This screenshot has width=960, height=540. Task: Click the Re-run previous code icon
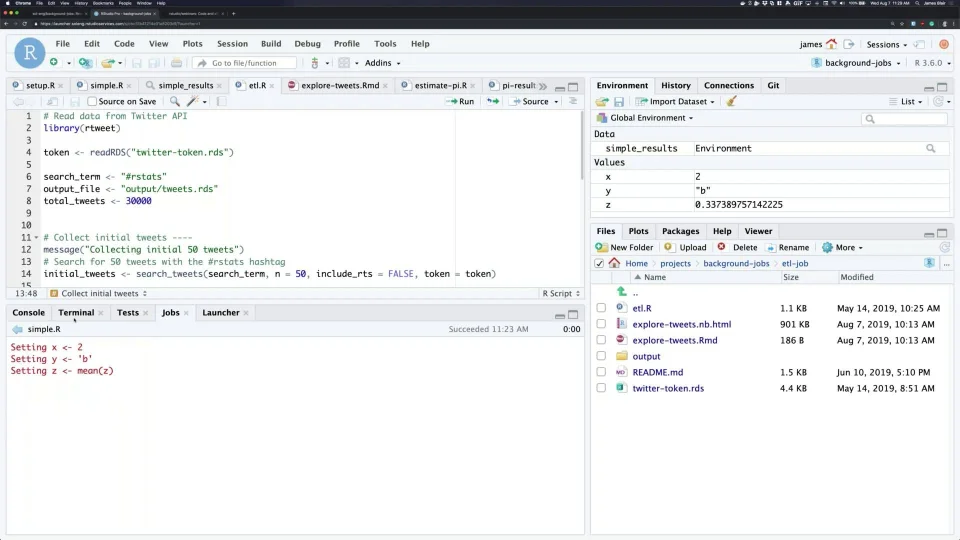pyautogui.click(x=493, y=101)
